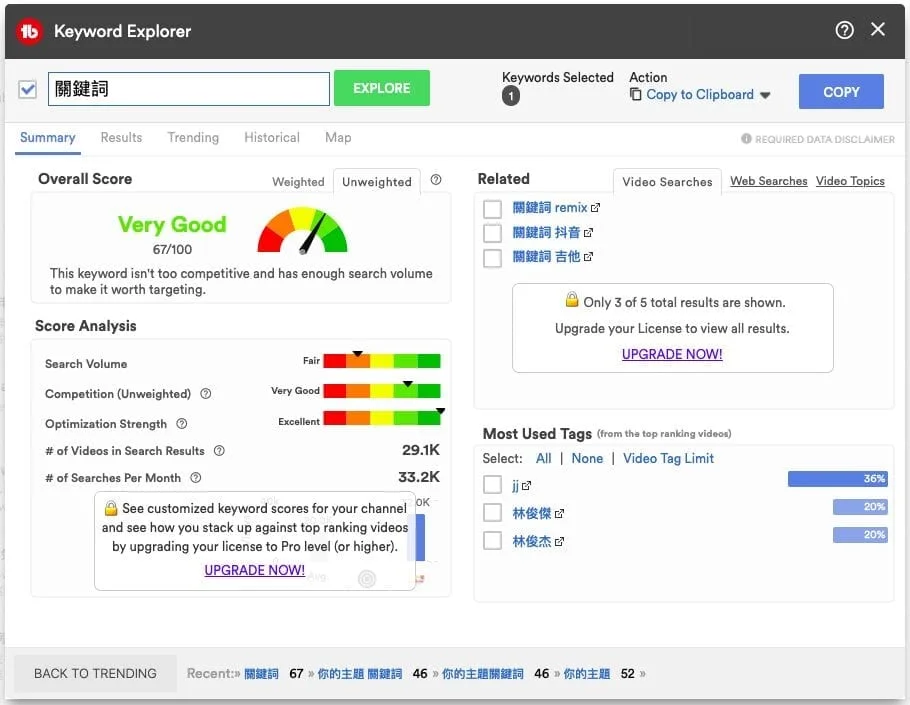Image resolution: width=910 pixels, height=705 pixels.
Task: Open external link icon for 關鍵詞 remix
Action: tap(595, 207)
